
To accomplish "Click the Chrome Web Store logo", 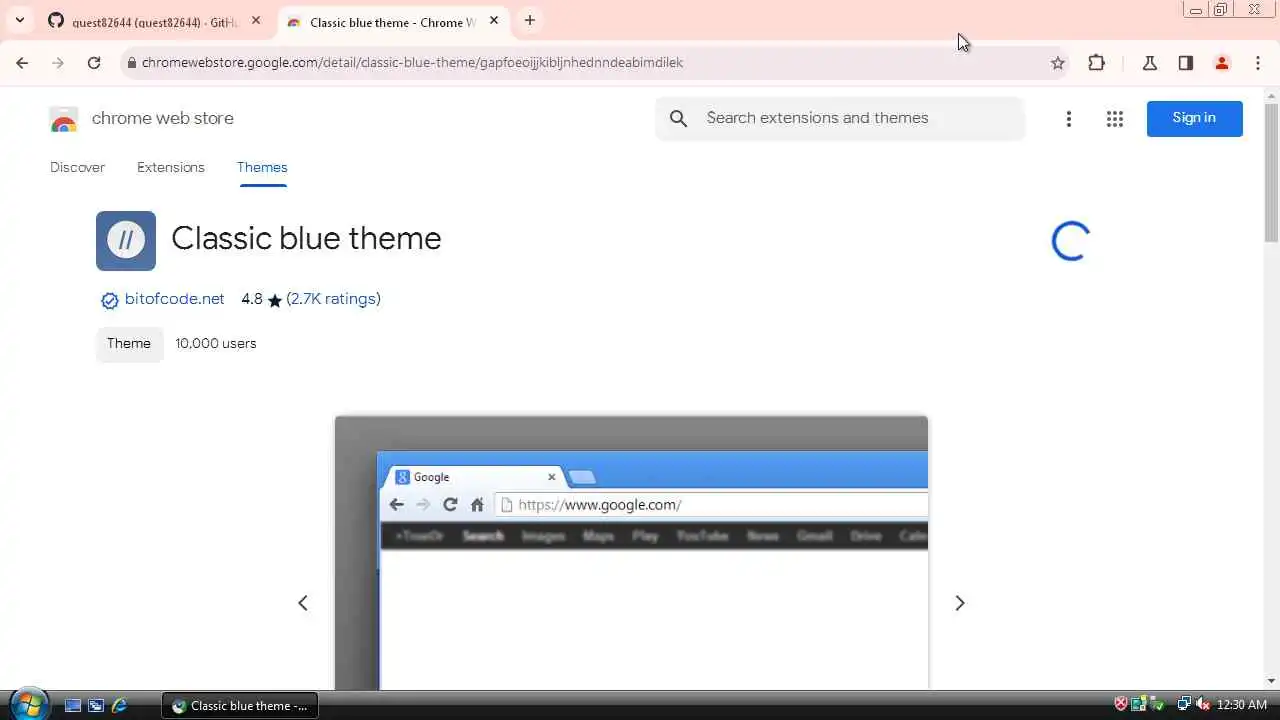I will pyautogui.click(x=64, y=119).
